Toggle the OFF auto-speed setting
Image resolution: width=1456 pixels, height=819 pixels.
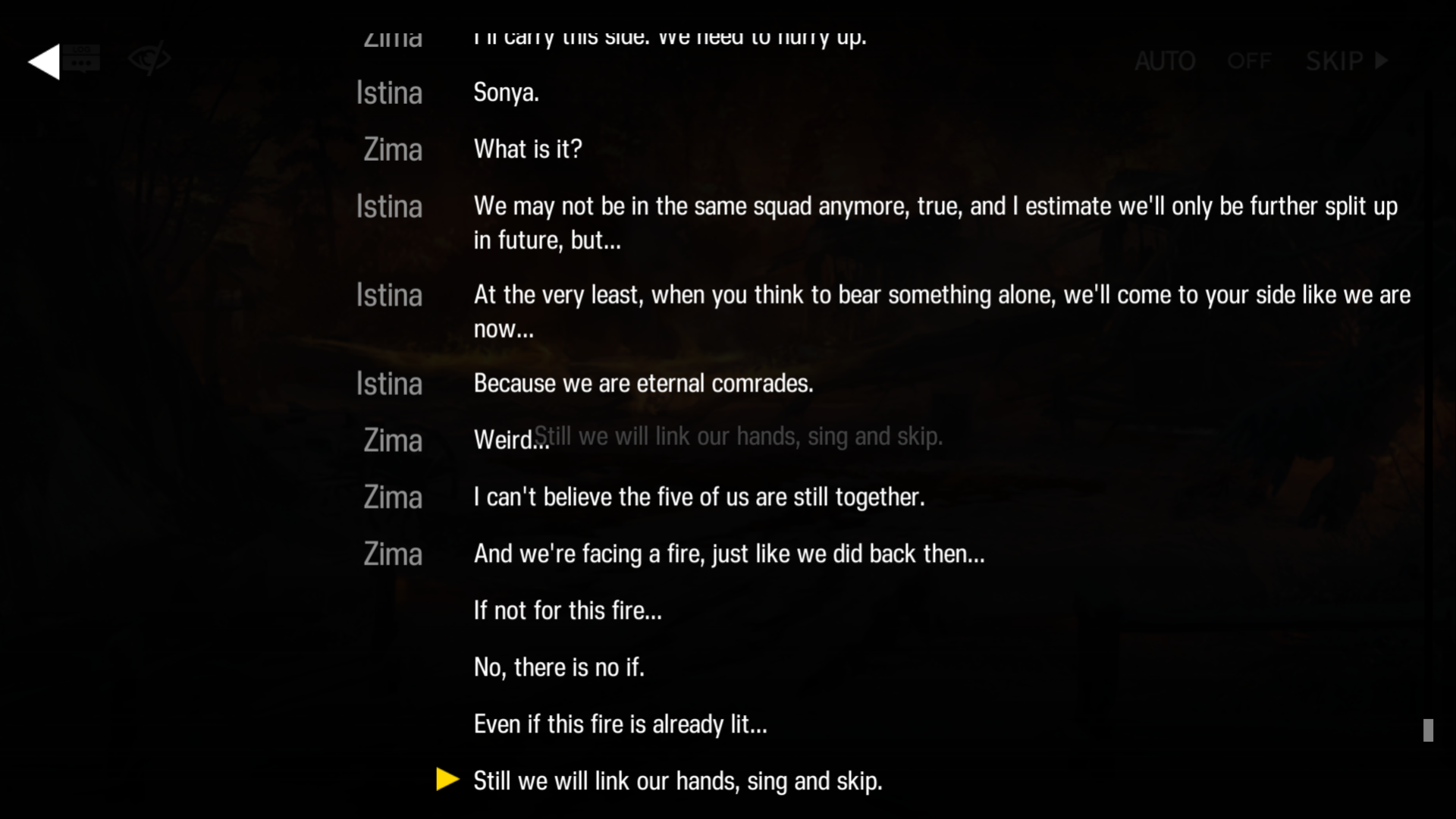click(1249, 61)
